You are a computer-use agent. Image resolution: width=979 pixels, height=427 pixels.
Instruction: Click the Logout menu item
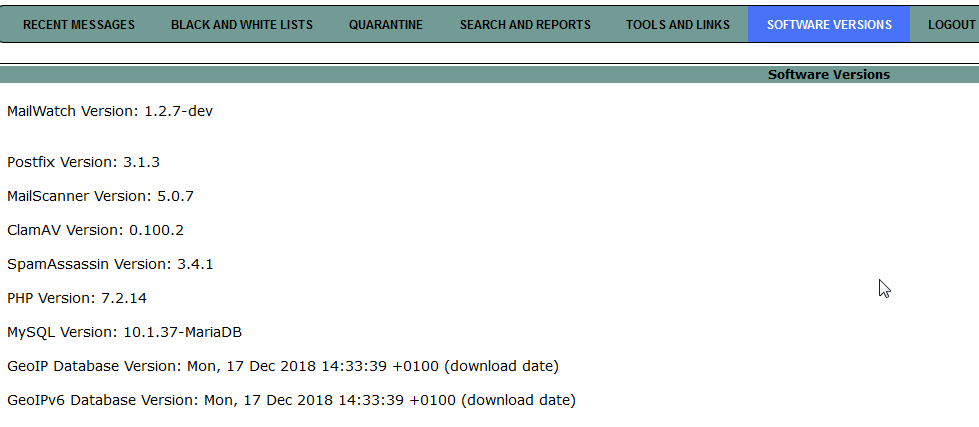click(951, 24)
